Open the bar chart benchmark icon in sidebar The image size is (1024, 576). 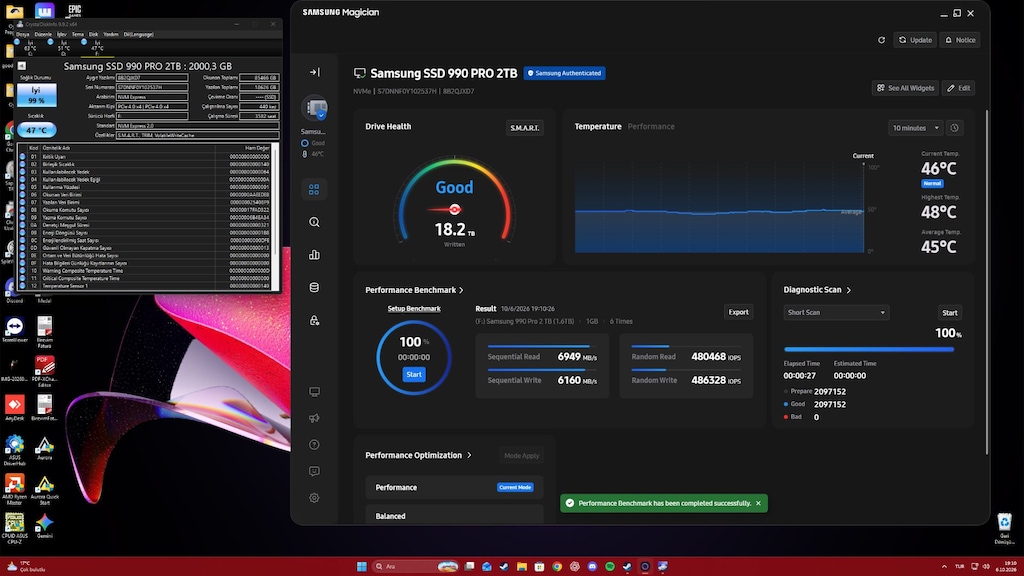tap(314, 255)
